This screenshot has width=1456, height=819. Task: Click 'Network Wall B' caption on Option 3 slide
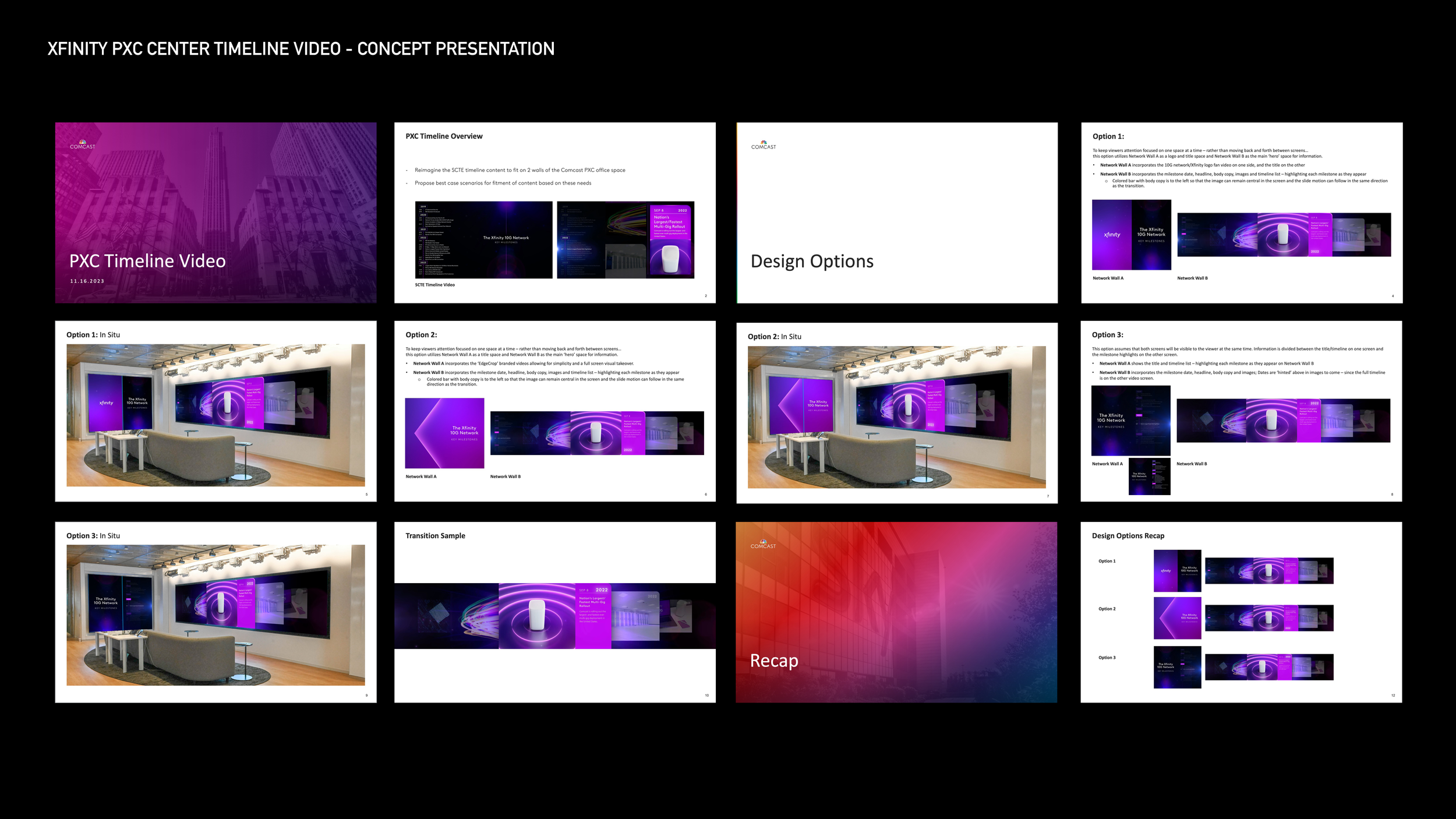1192,464
